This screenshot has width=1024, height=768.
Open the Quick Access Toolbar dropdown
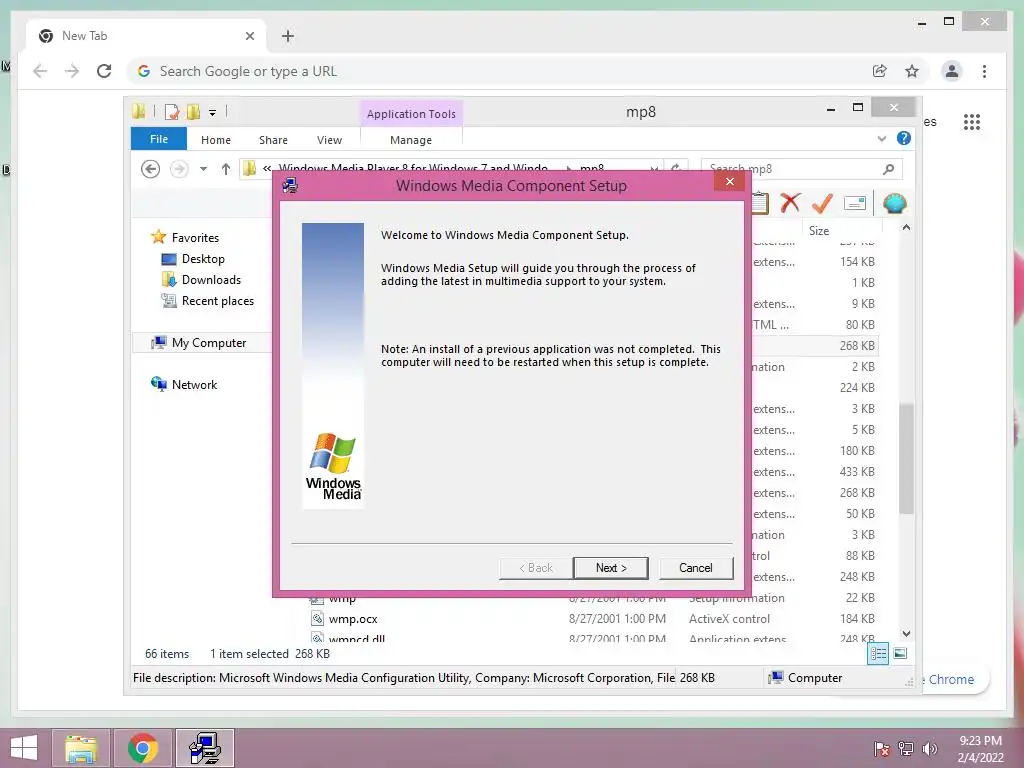coord(212,112)
